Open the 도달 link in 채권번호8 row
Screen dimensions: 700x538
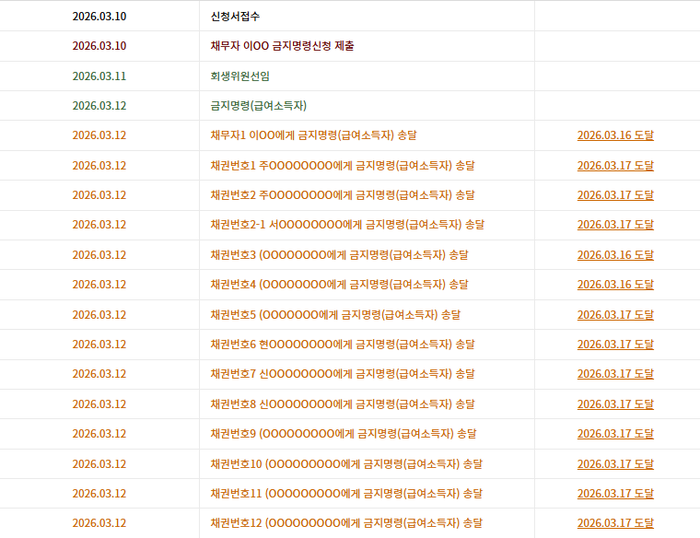tap(615, 404)
